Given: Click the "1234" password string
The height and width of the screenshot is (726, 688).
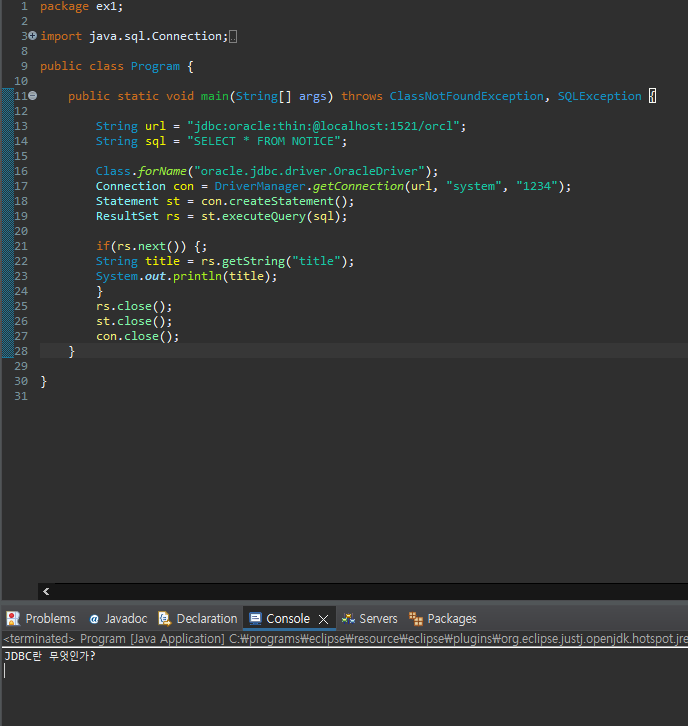Looking at the screenshot, I should pos(537,186).
